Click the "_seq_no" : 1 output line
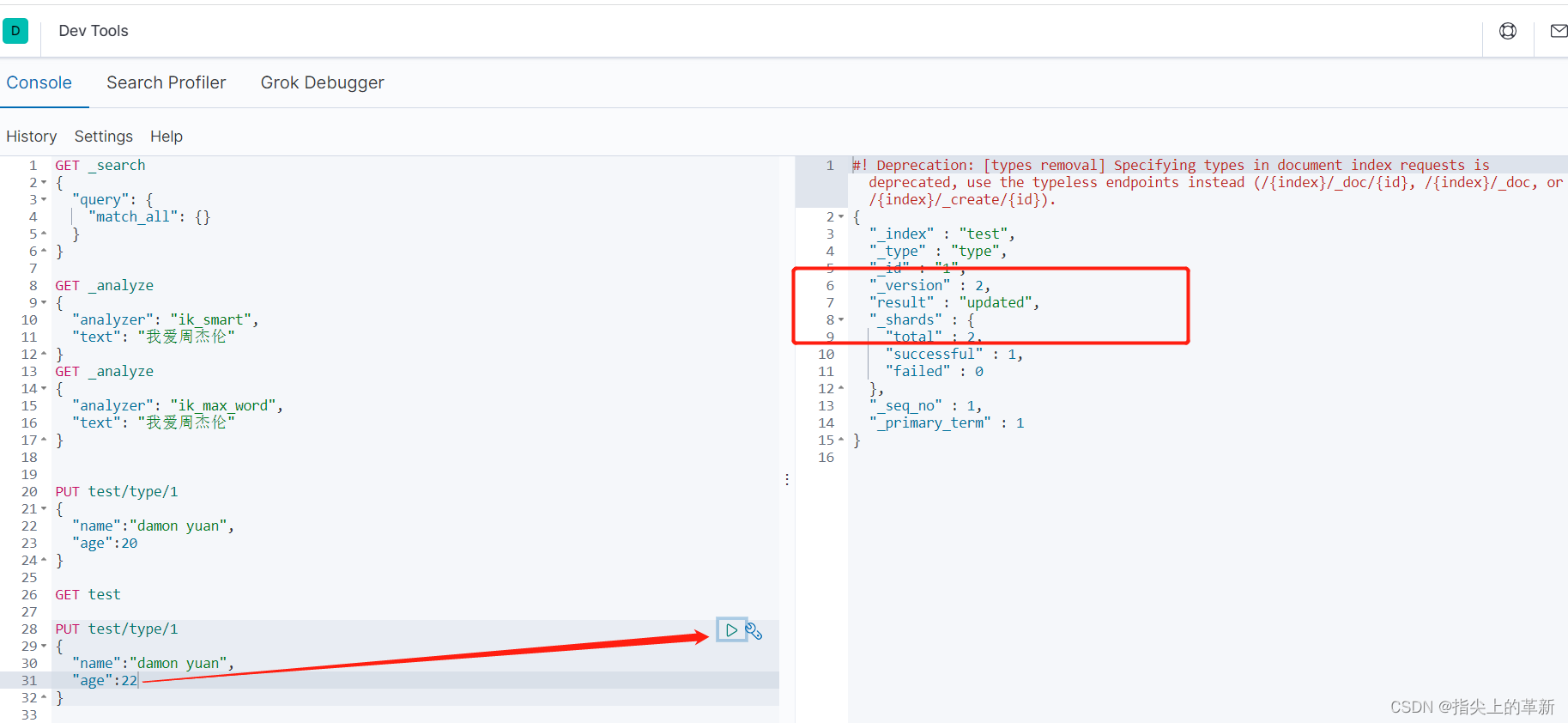The height and width of the screenshot is (723, 1568). pos(926,405)
